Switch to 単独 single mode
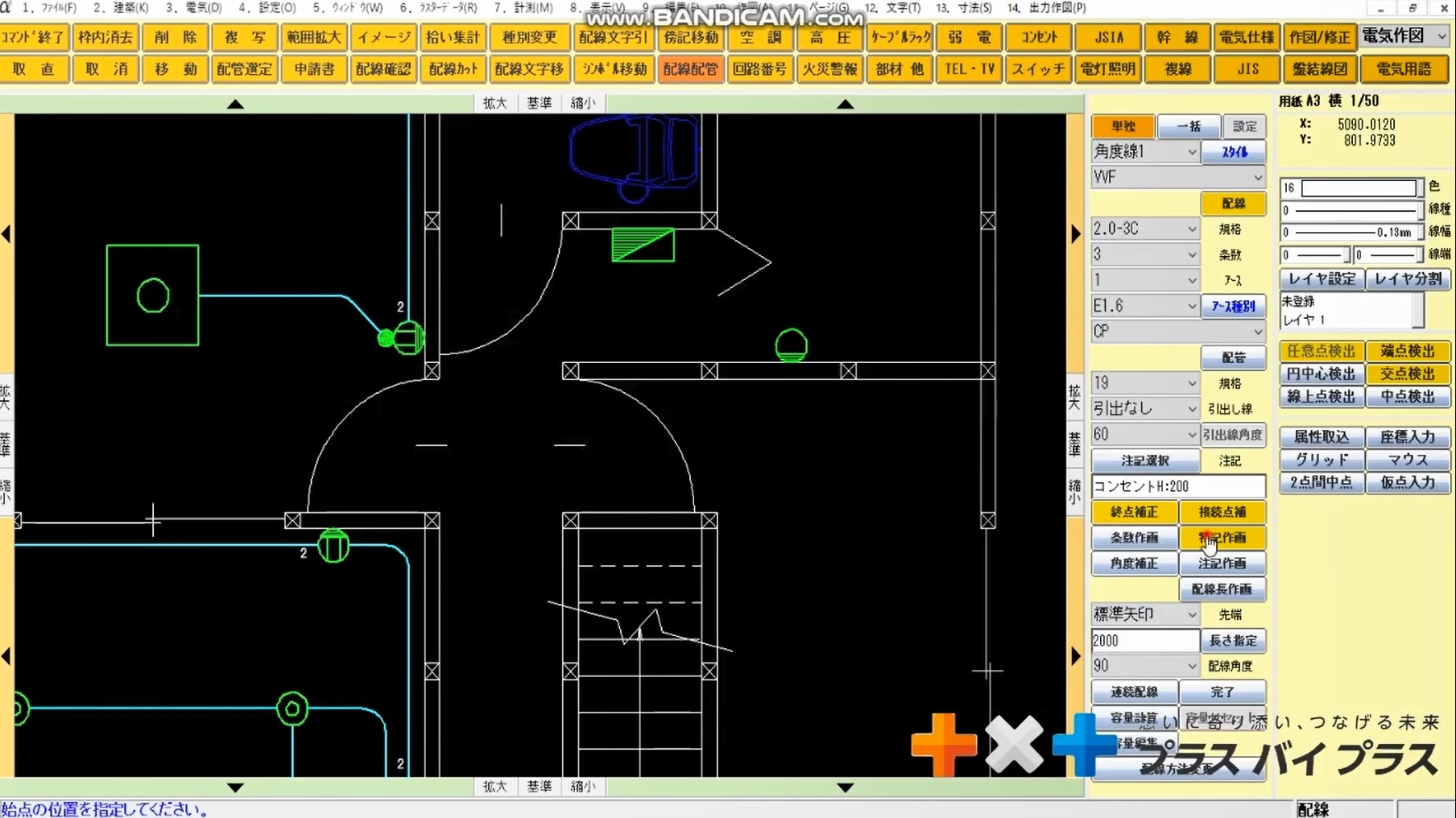Screen dimensions: 1456x818 pos(1123,126)
